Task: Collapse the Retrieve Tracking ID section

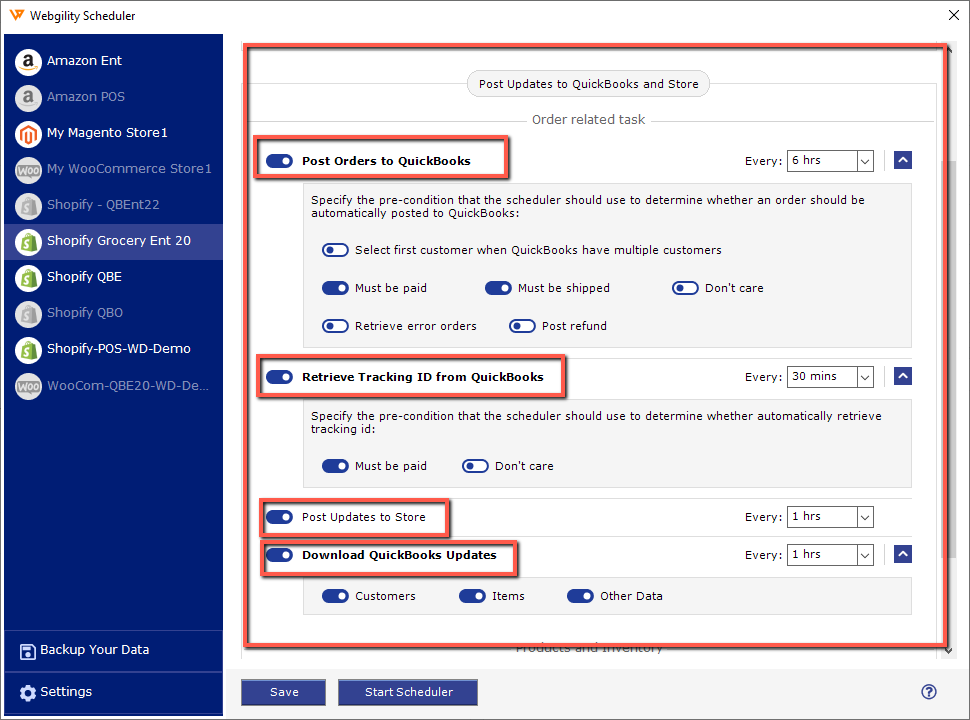Action: click(903, 375)
